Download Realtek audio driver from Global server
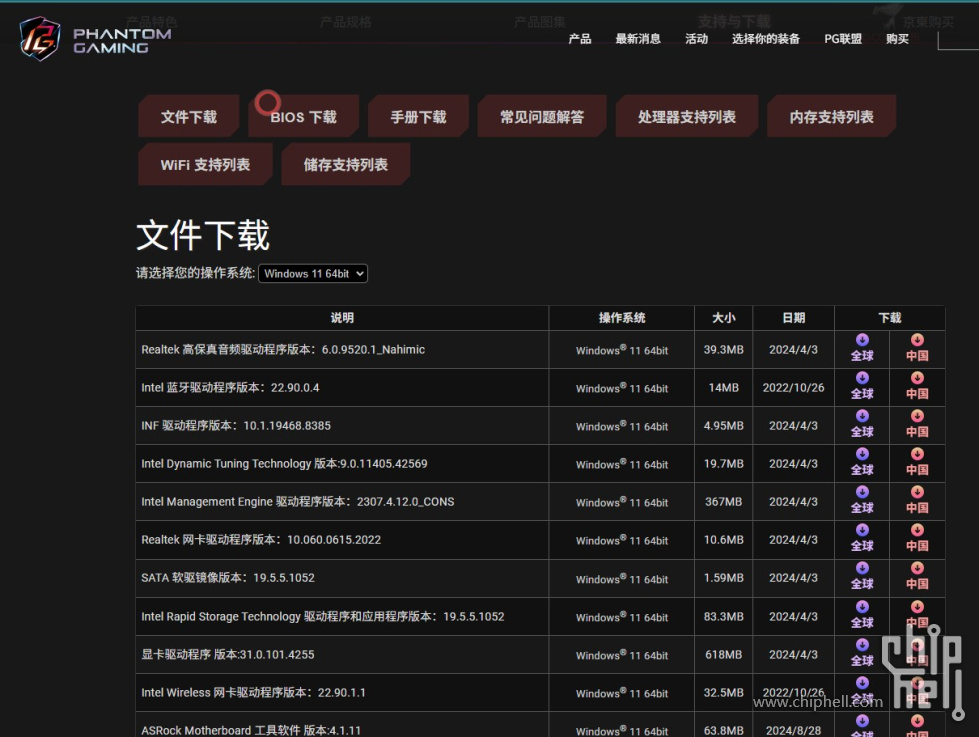Image resolution: width=979 pixels, height=737 pixels. coord(862,348)
